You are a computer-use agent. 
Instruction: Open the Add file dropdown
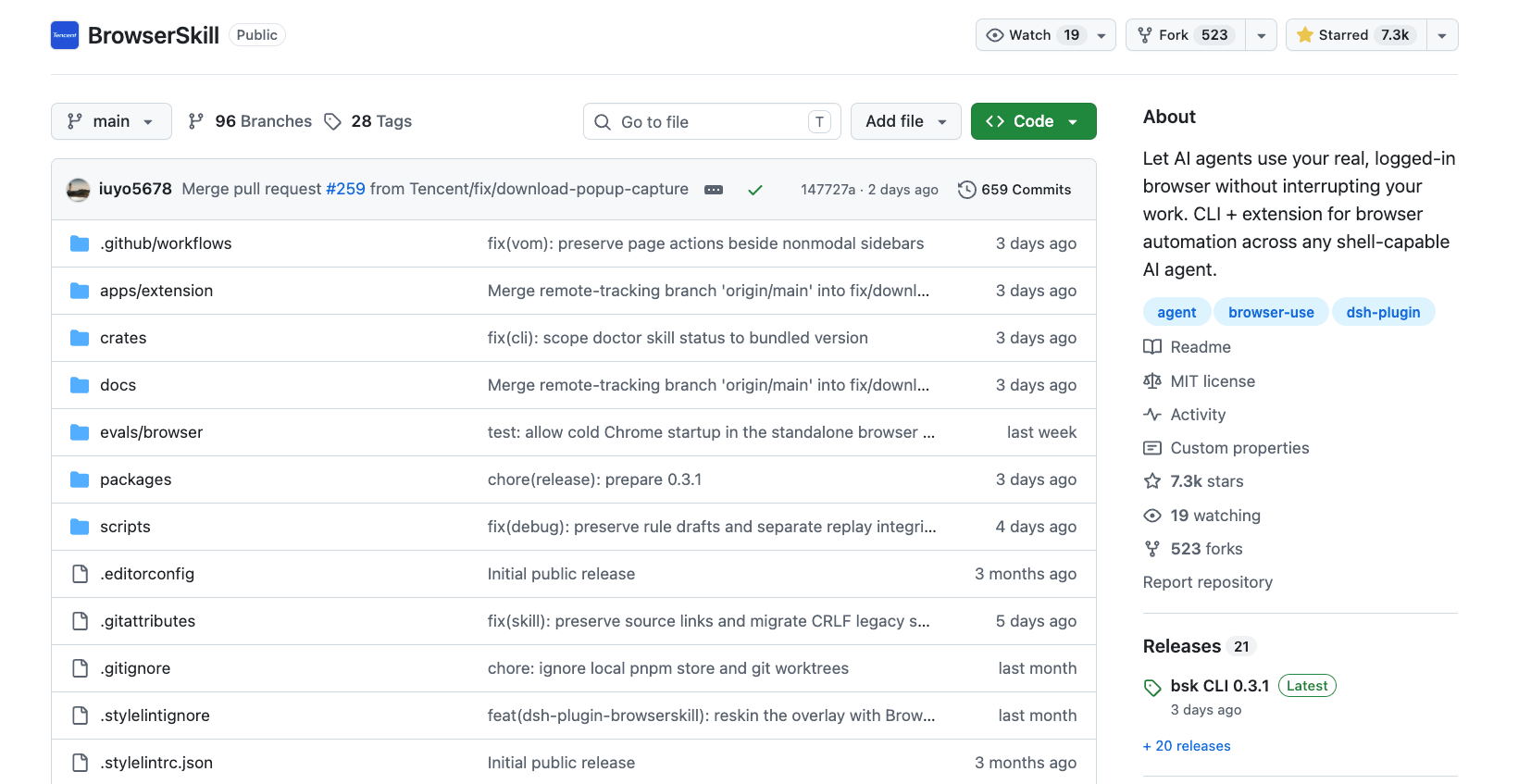point(905,121)
